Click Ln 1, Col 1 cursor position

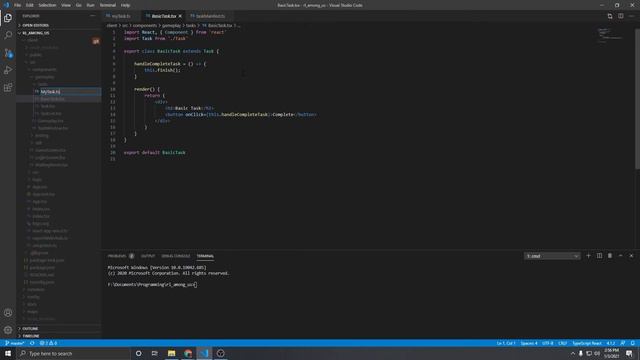(506, 343)
